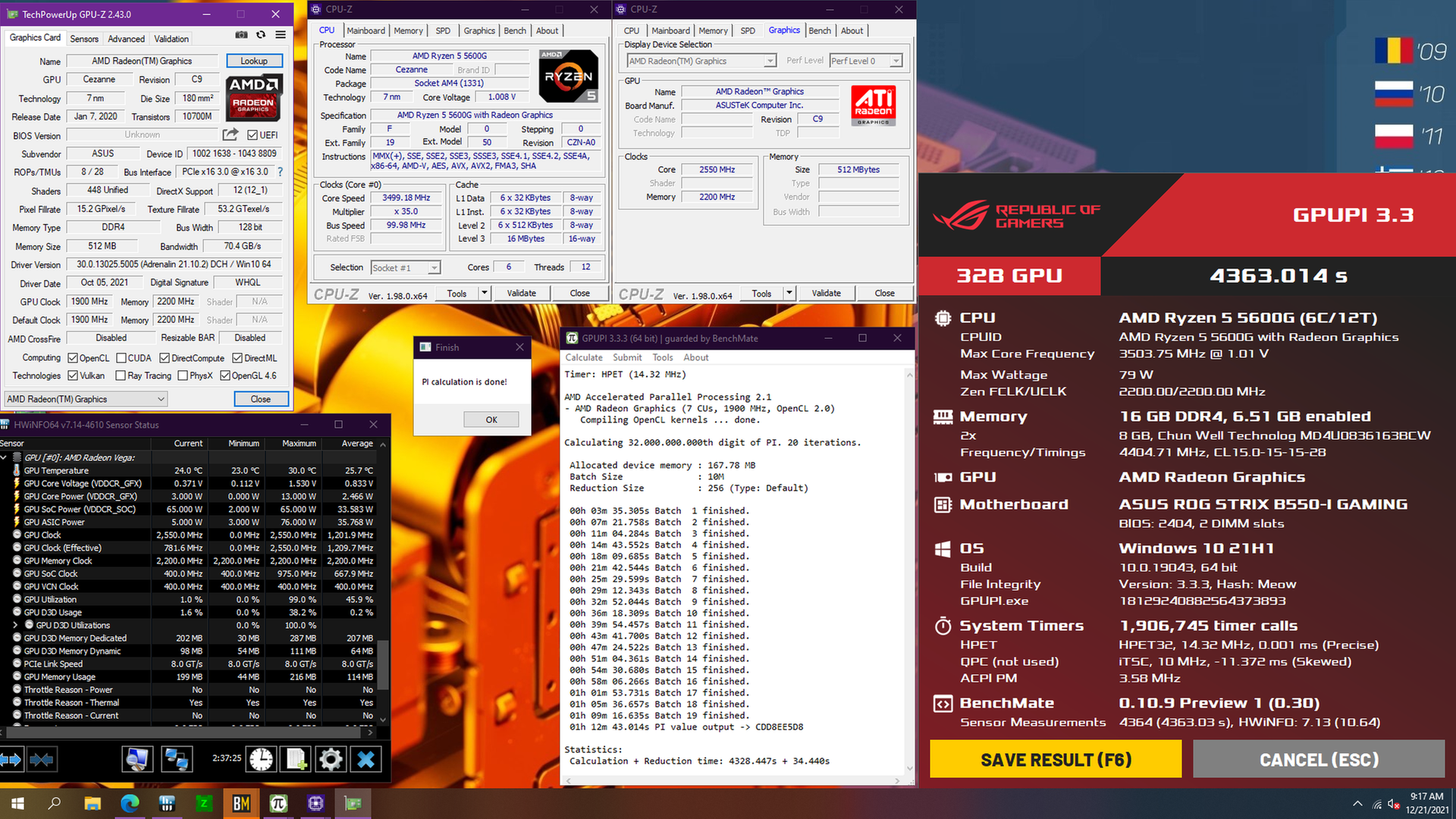Screen dimensions: 1456x819
Task: Click the clock and date in system tray
Action: point(1426,803)
